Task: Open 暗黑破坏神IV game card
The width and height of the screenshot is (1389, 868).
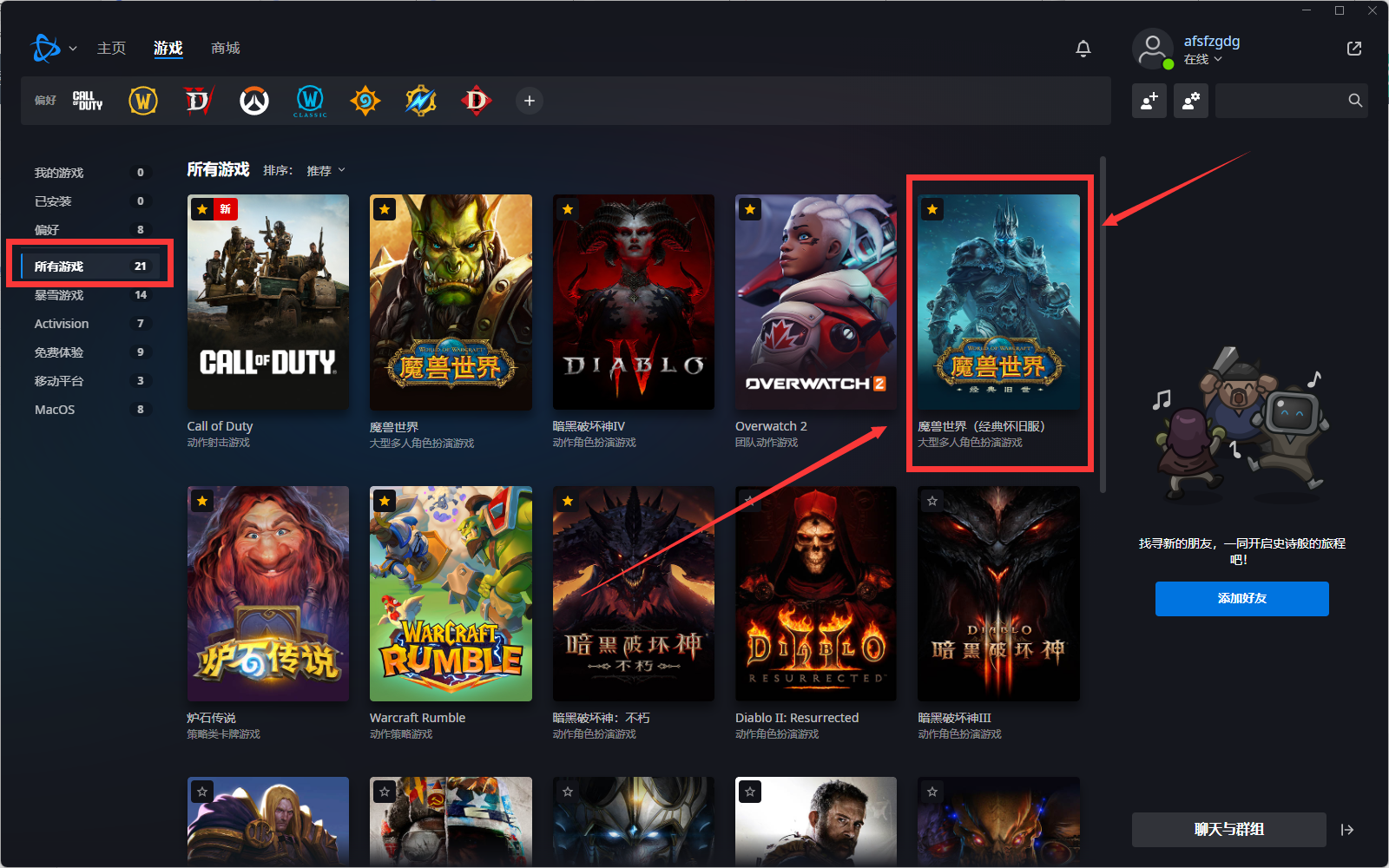Action: click(x=634, y=302)
